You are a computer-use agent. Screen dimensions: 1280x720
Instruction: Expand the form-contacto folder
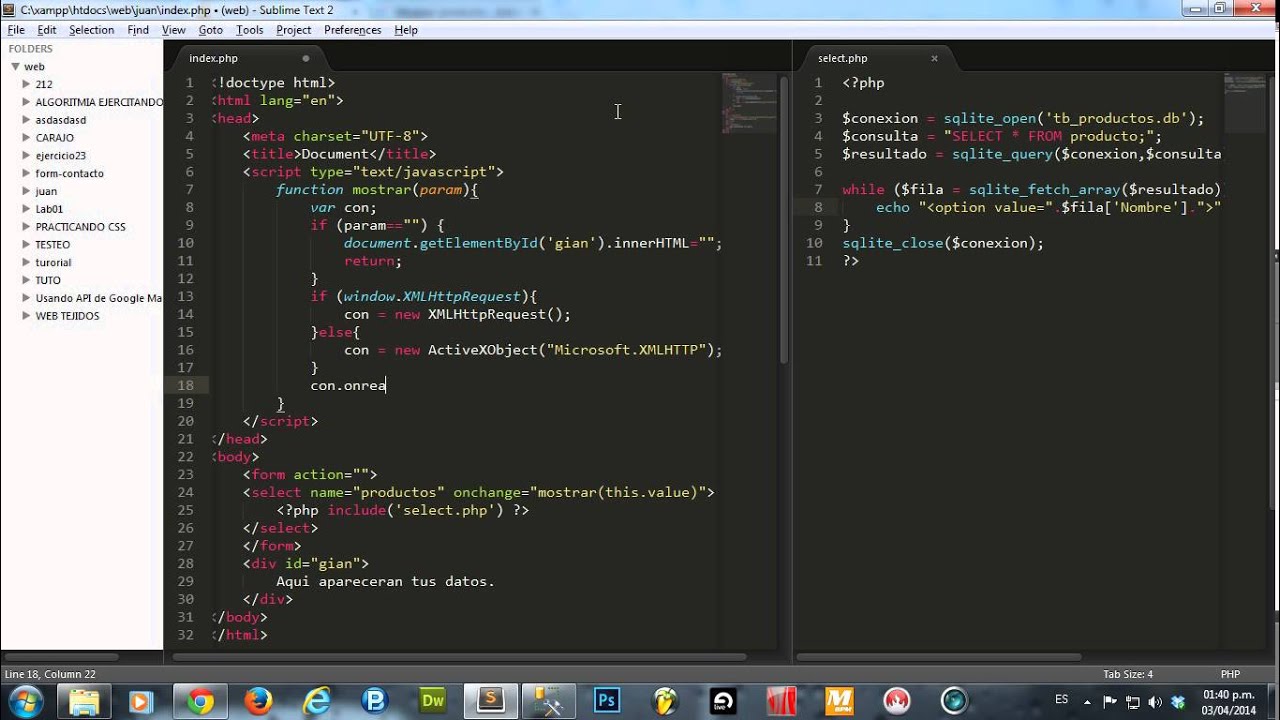coord(27,173)
